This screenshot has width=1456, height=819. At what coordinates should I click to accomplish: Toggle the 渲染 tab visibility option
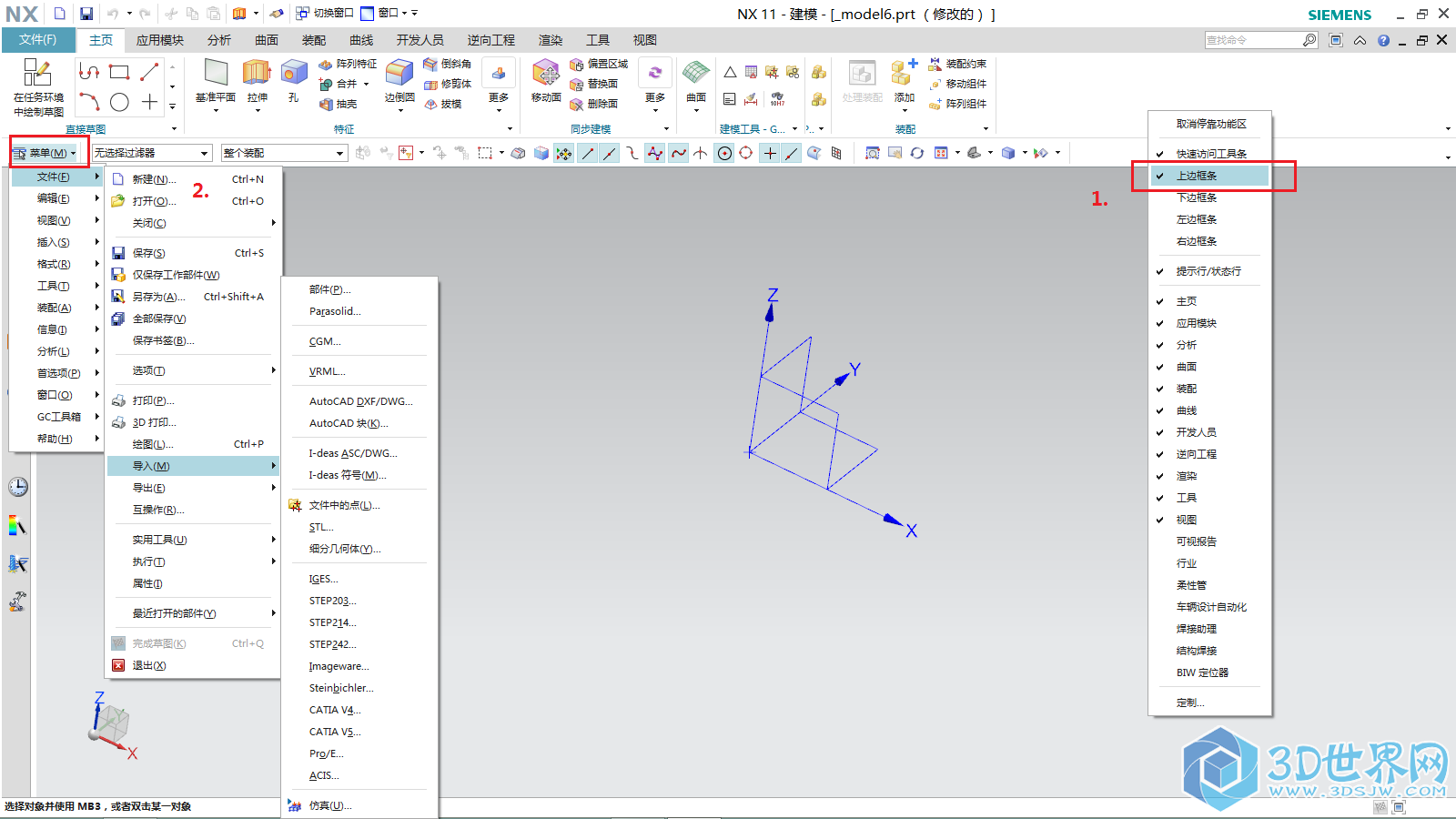1209,476
